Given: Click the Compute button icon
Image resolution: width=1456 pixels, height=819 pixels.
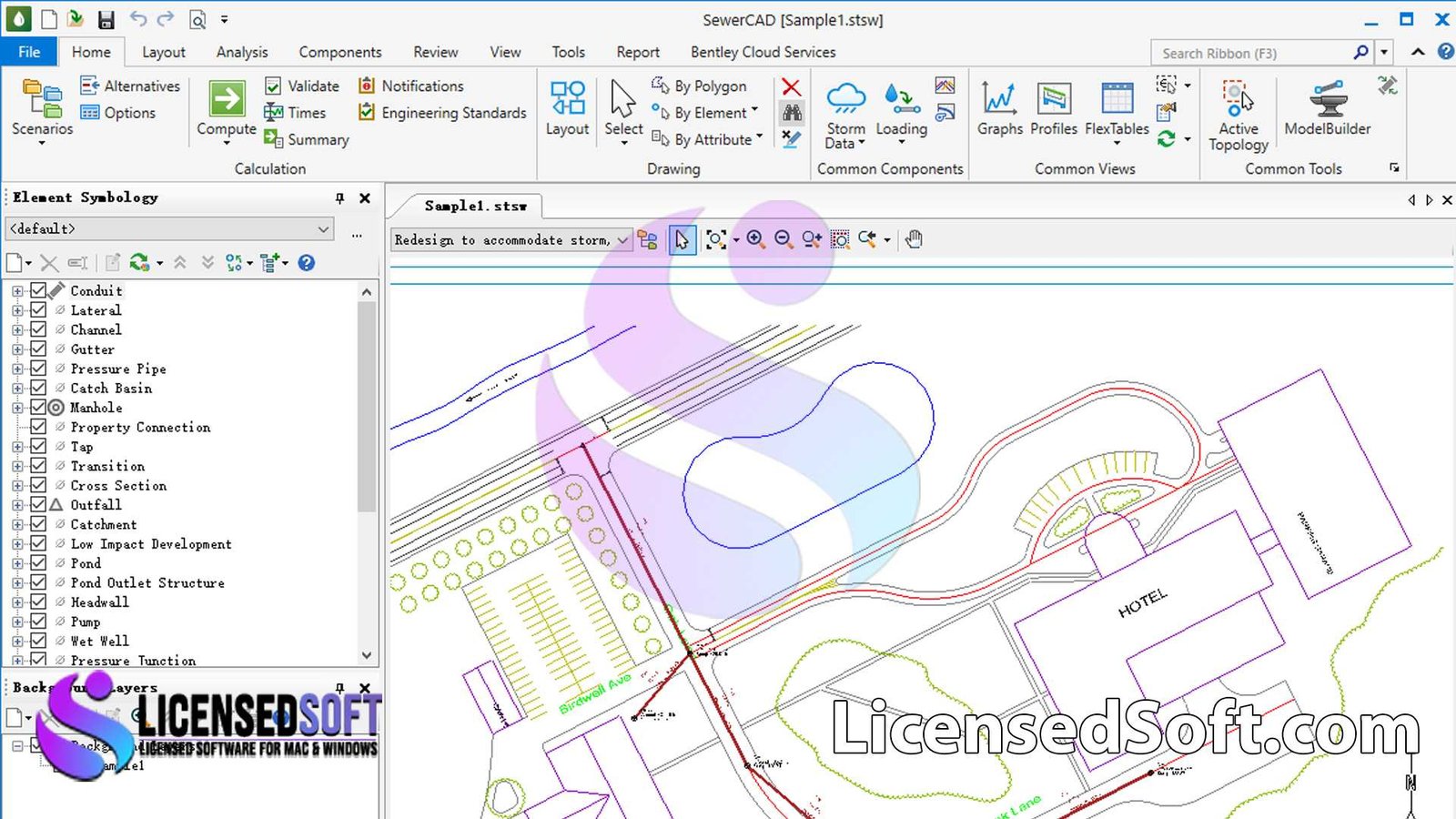Looking at the screenshot, I should tap(227, 99).
